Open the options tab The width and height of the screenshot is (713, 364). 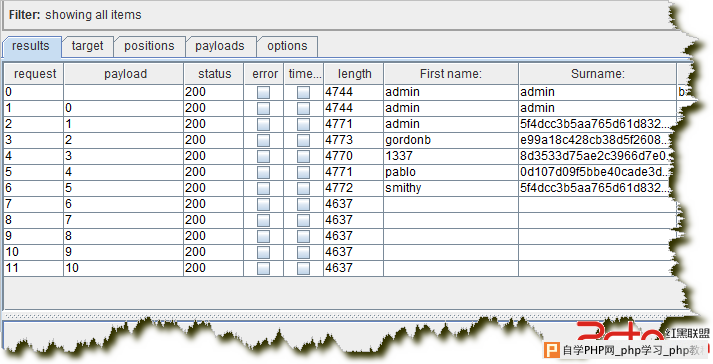287,46
